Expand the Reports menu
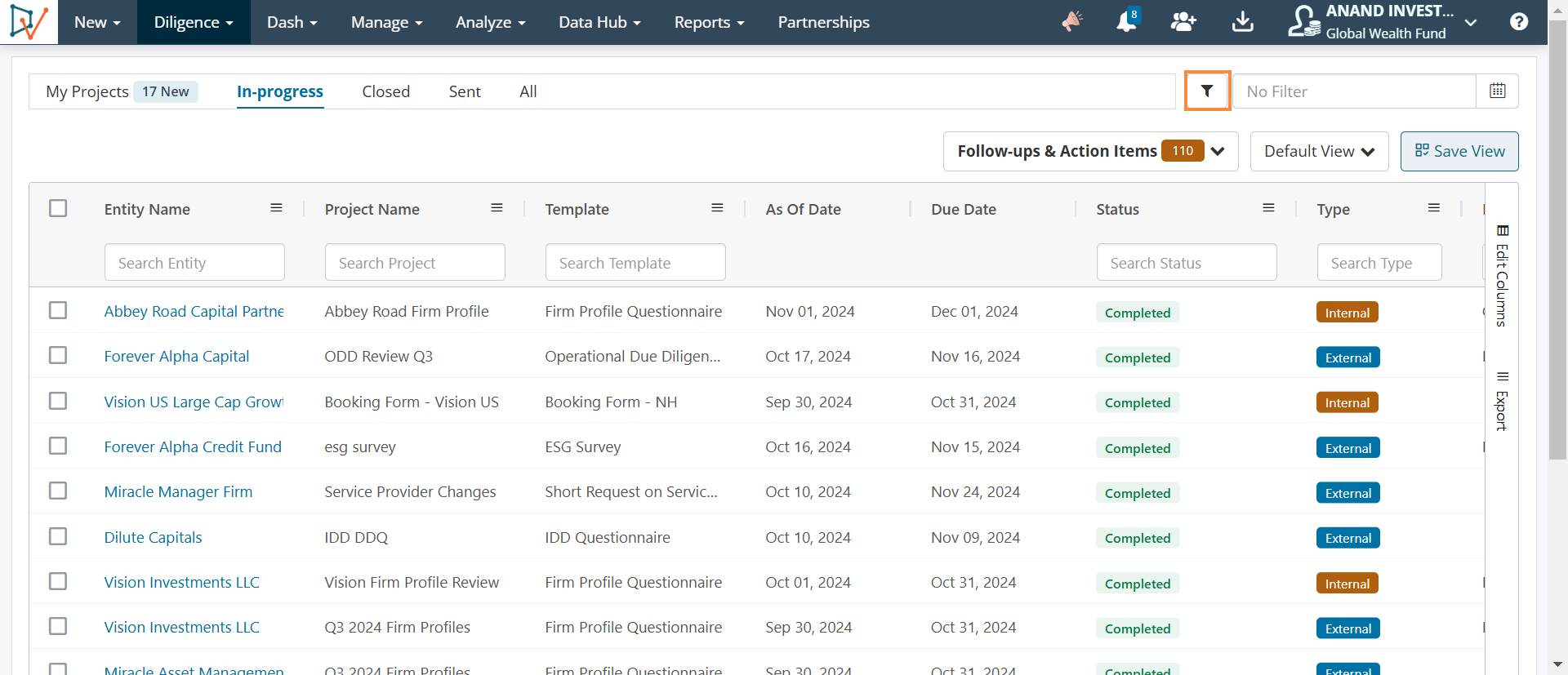1568x675 pixels. [709, 22]
